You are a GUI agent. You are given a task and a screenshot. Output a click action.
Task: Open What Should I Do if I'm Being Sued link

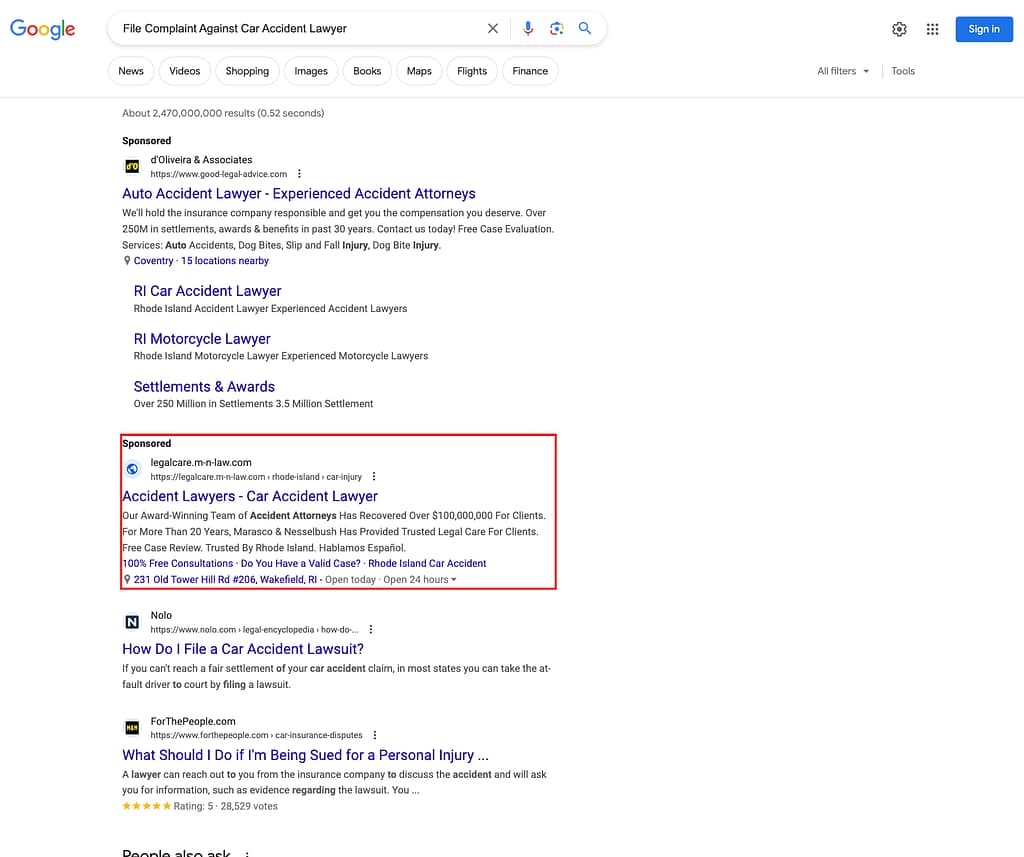(x=305, y=755)
